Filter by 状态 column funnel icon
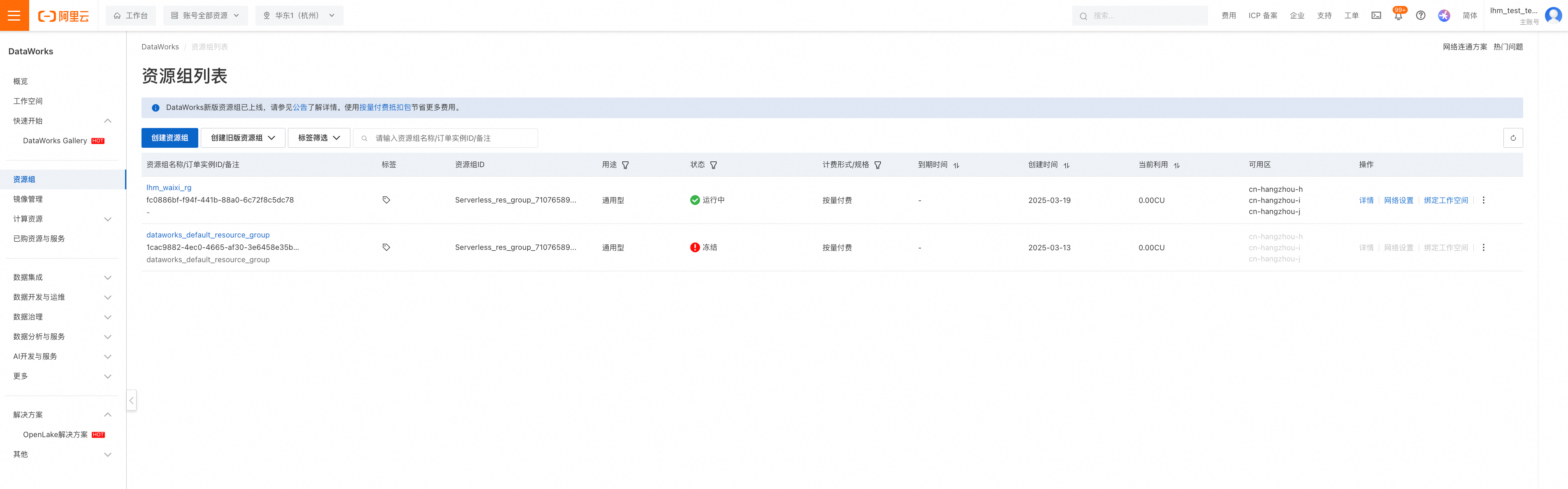The image size is (1568, 489). click(x=713, y=165)
